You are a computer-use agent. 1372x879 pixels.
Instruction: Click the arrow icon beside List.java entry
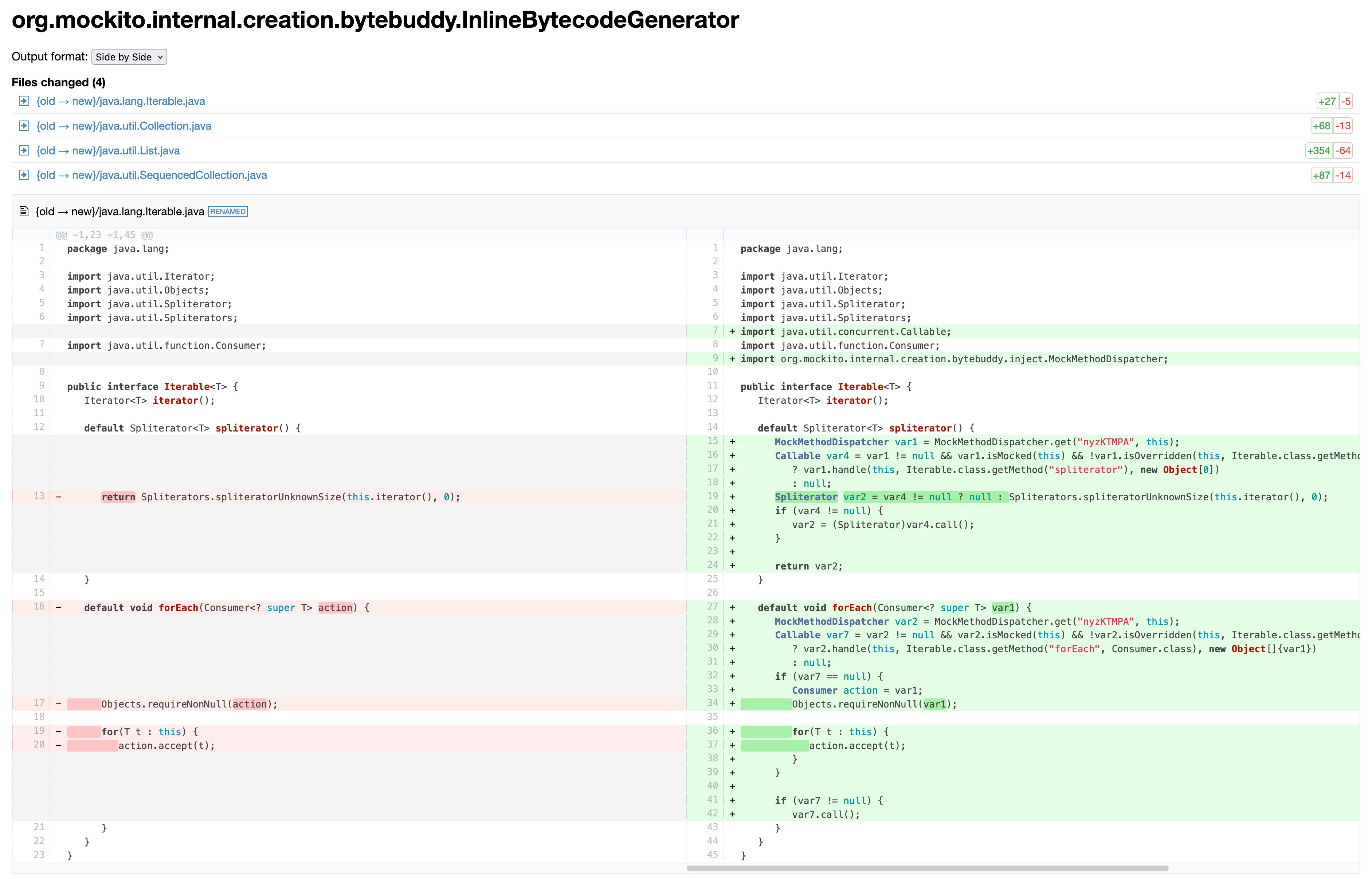23,150
